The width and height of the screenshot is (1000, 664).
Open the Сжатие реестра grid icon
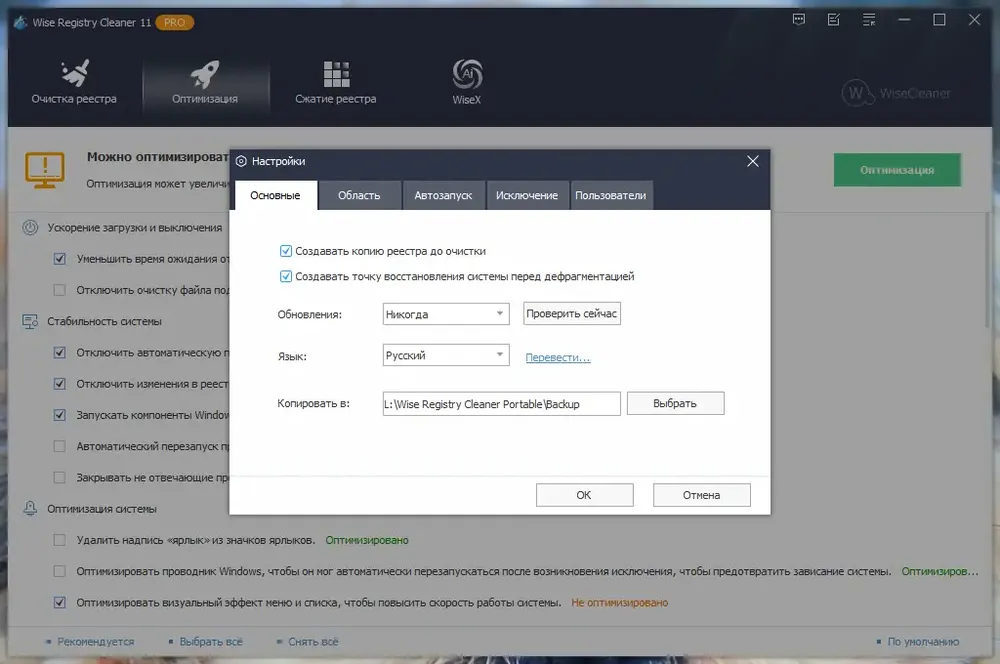(x=336, y=74)
